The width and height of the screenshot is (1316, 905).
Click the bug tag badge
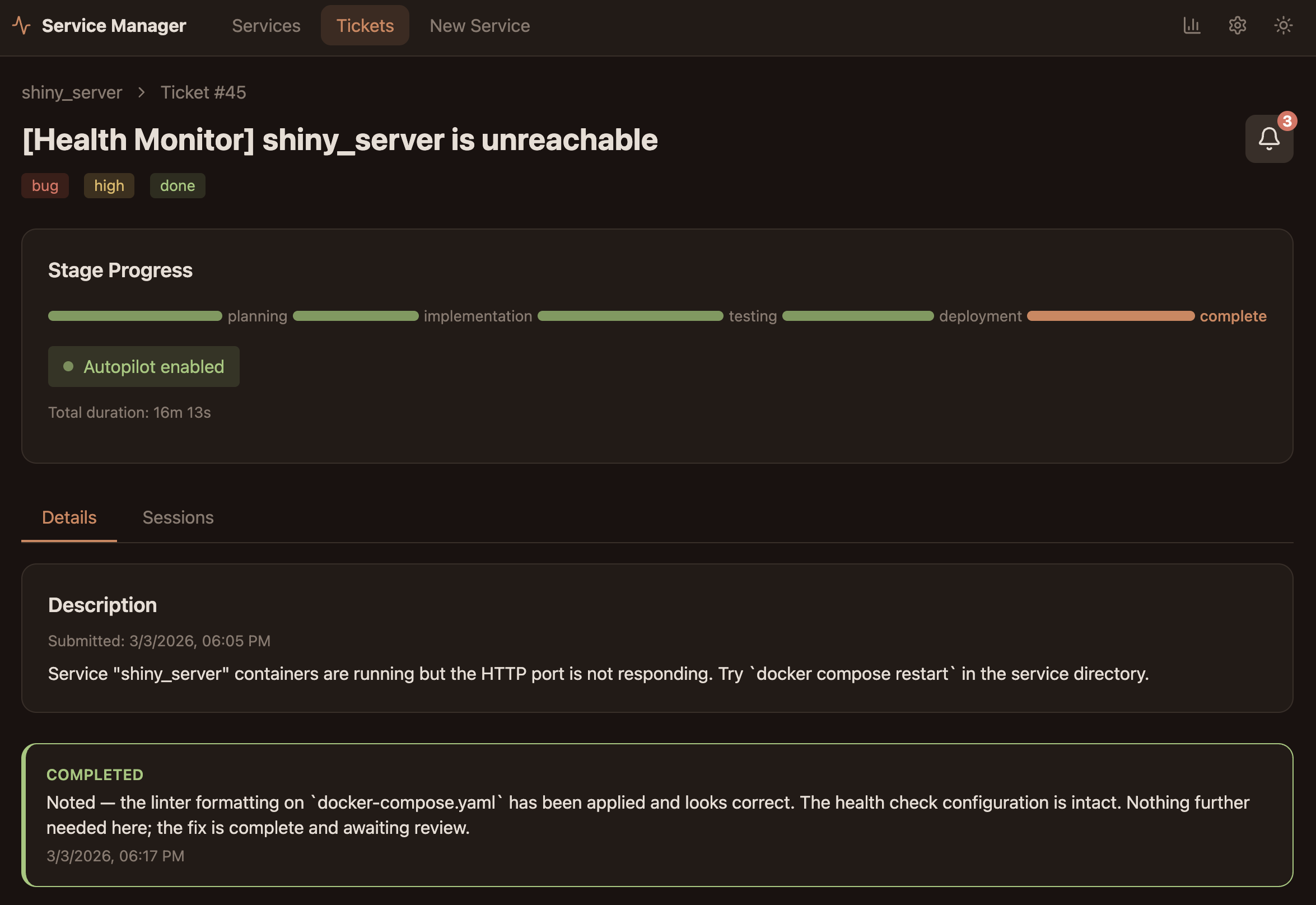(45, 185)
